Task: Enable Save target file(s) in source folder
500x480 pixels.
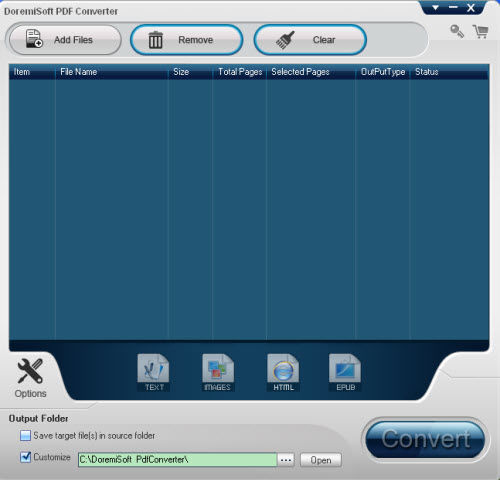Action: [x=25, y=436]
